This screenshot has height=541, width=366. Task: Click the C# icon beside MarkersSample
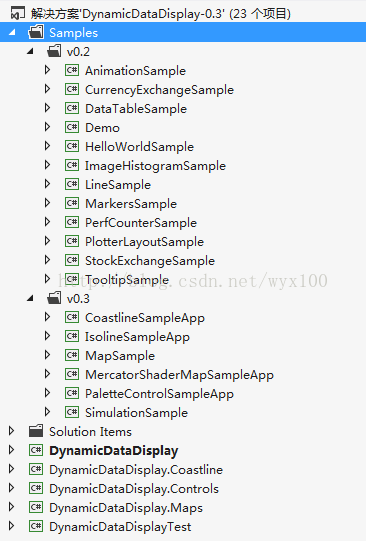72,203
